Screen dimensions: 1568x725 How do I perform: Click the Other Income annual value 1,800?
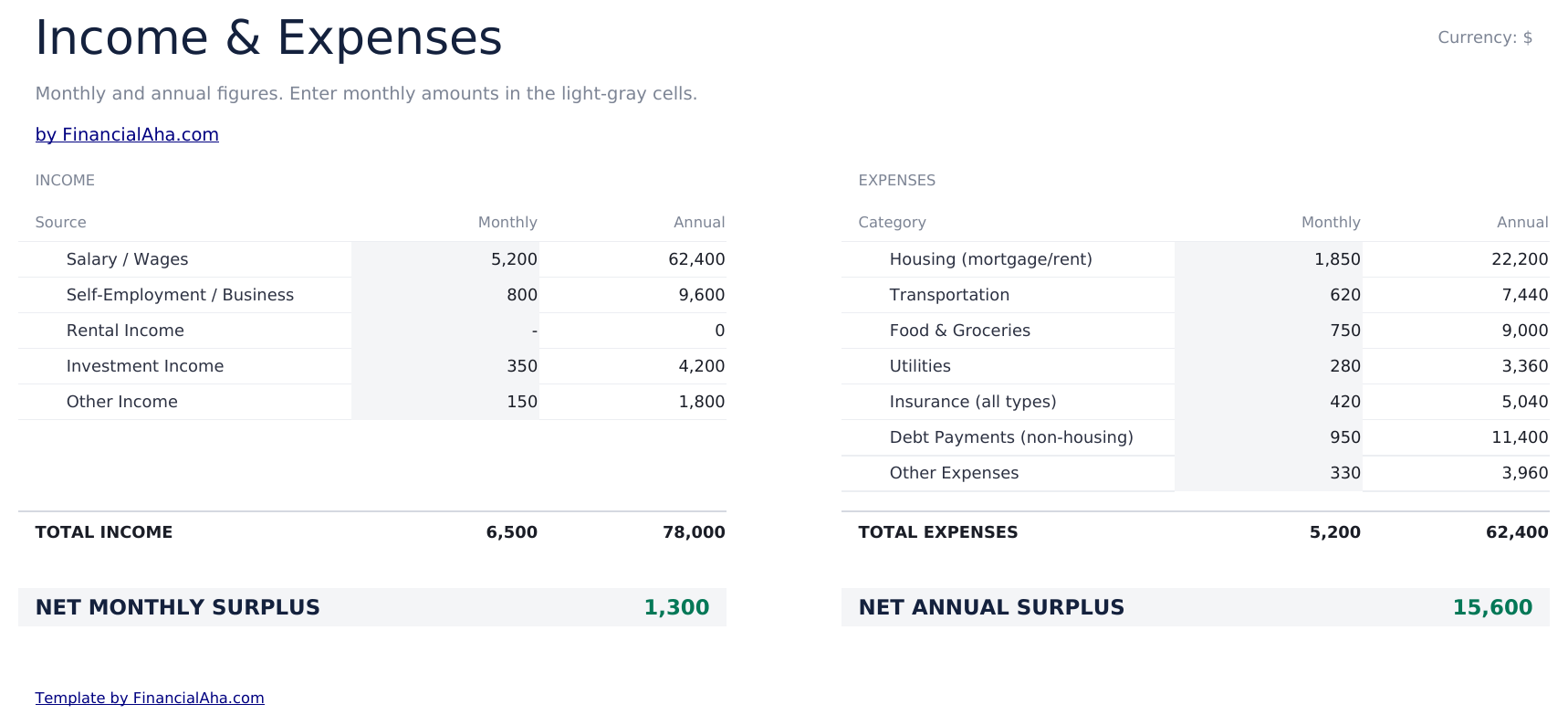[x=702, y=402]
